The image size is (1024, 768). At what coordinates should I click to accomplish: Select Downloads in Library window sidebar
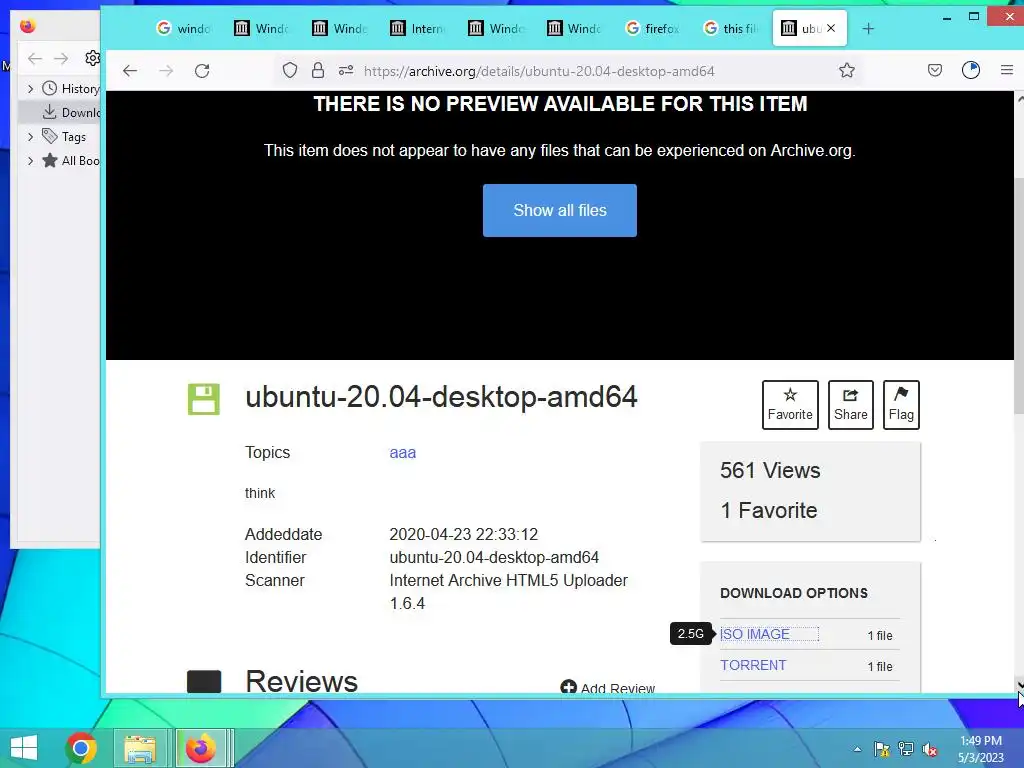pos(60,112)
